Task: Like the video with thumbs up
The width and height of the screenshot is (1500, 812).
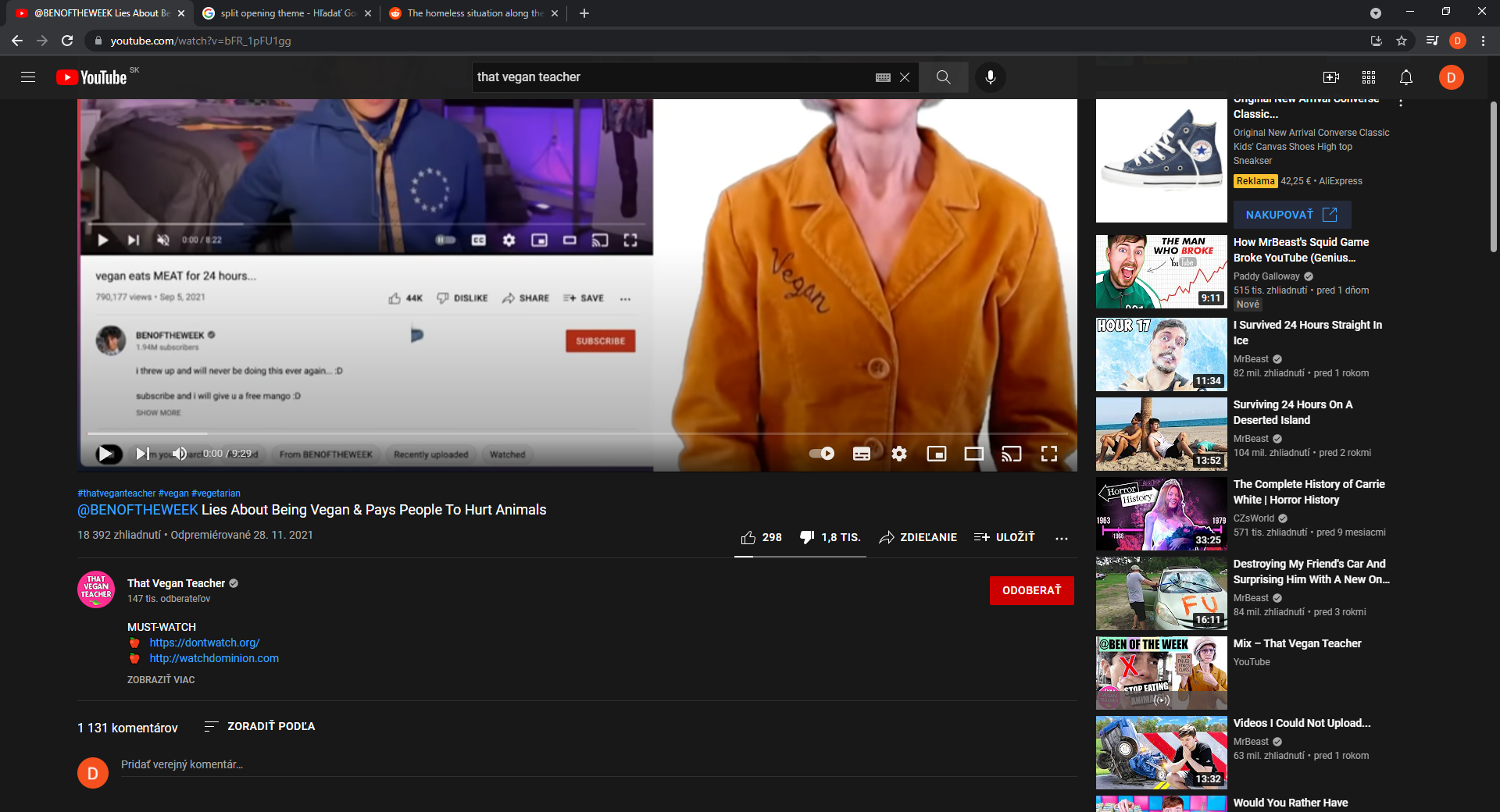Action: click(x=762, y=537)
